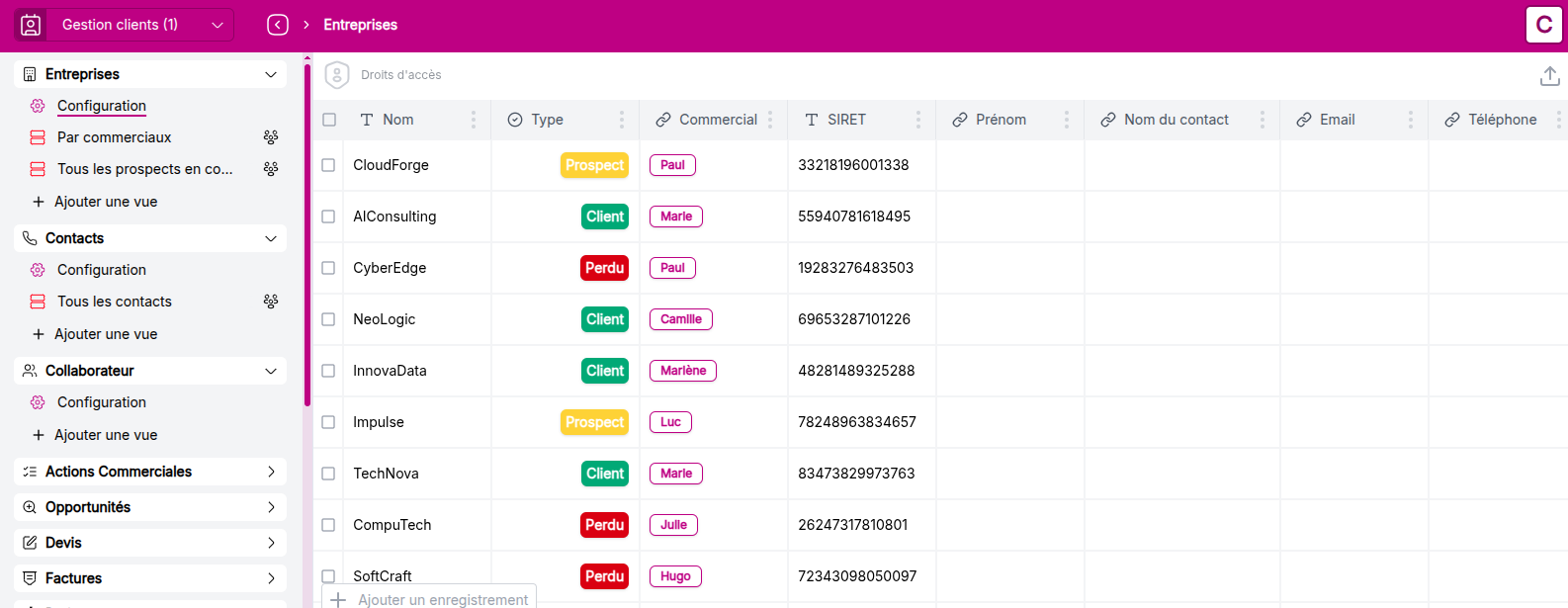Collapse the Contacts section

(271, 238)
